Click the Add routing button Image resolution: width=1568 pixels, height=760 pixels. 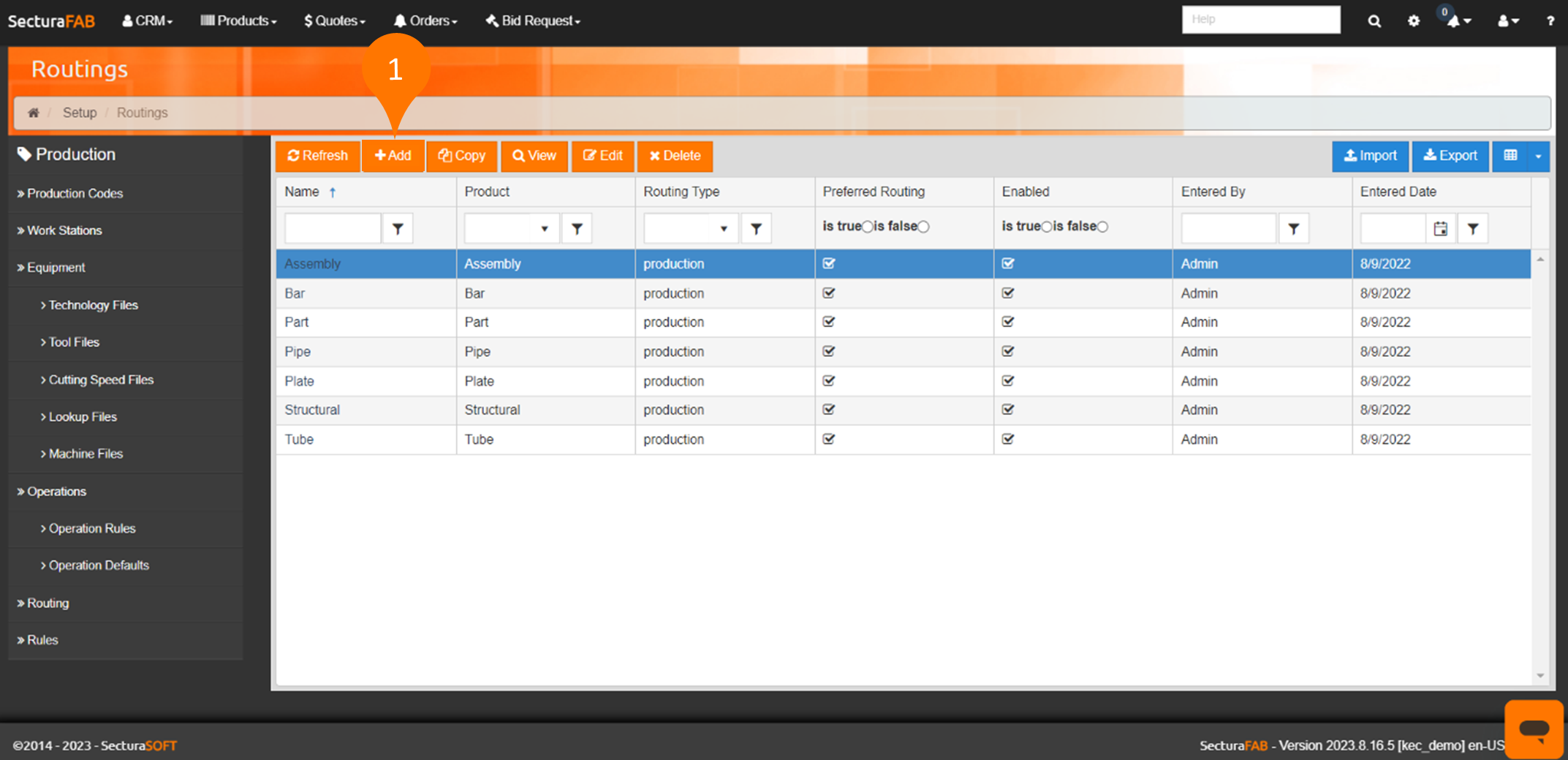click(x=393, y=156)
